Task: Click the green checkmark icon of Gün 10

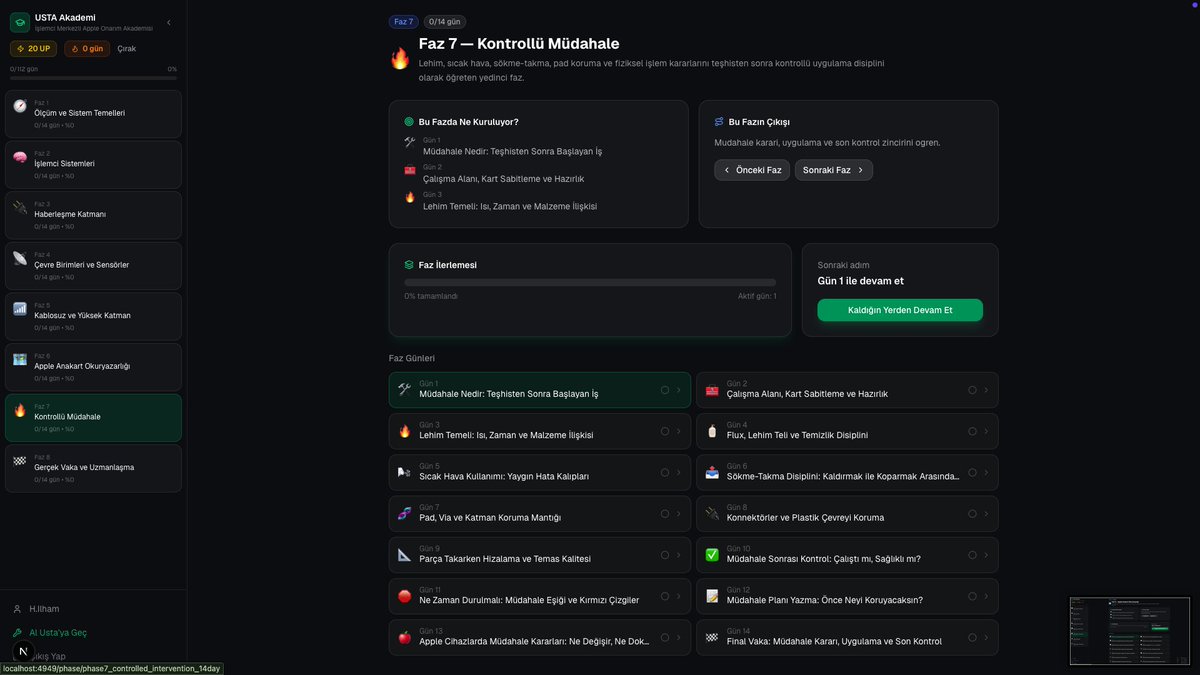Action: [x=712, y=555]
